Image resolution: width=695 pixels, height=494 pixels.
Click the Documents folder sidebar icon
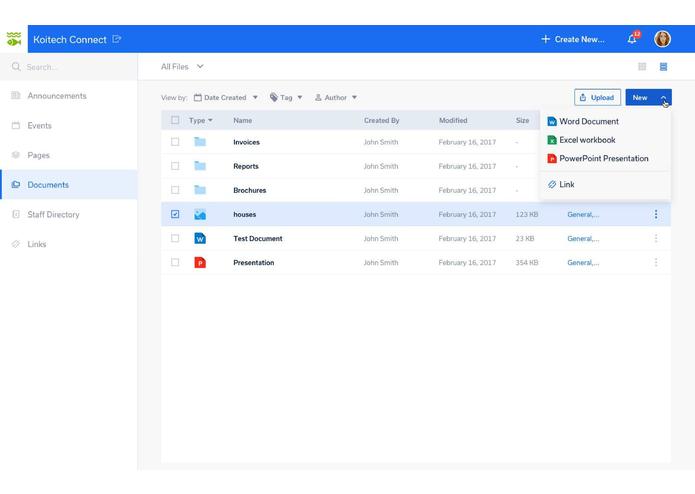pos(16,185)
